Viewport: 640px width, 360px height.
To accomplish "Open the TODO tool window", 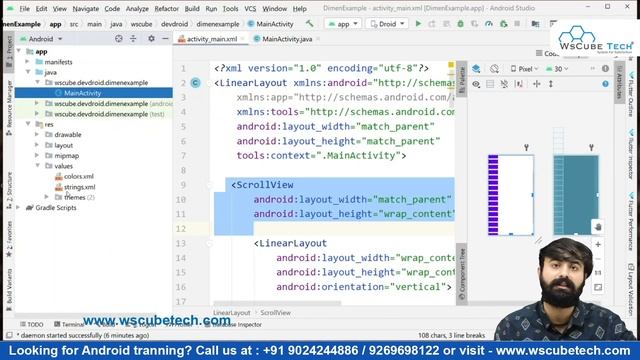I will click(x=32, y=324).
